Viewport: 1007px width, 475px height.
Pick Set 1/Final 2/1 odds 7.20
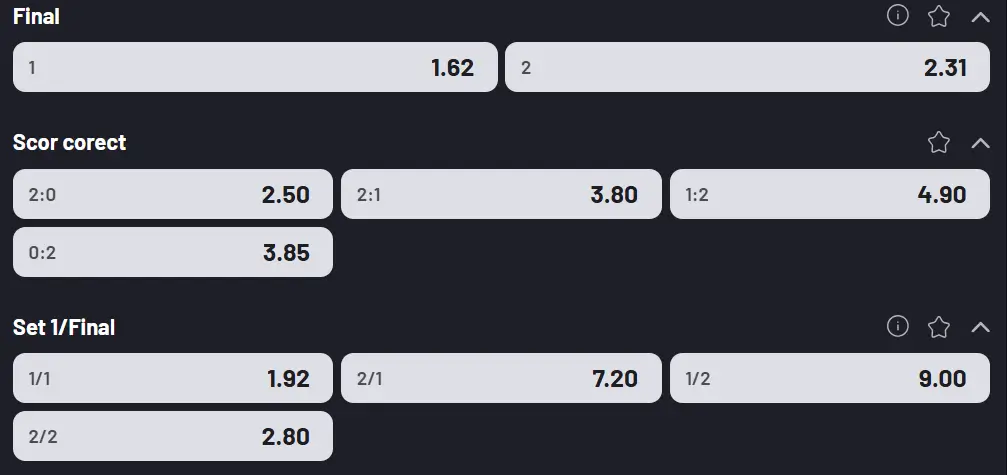click(501, 378)
